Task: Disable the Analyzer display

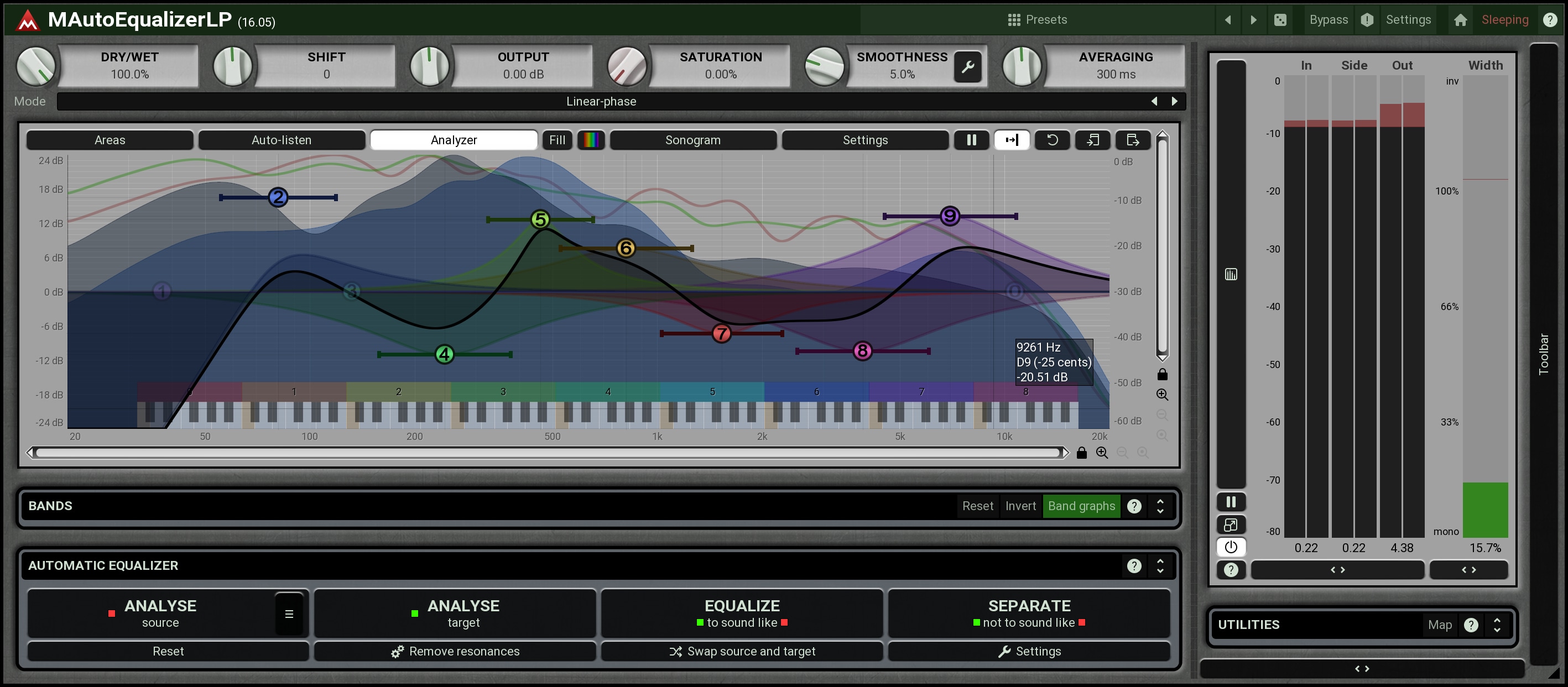Action: tap(454, 140)
